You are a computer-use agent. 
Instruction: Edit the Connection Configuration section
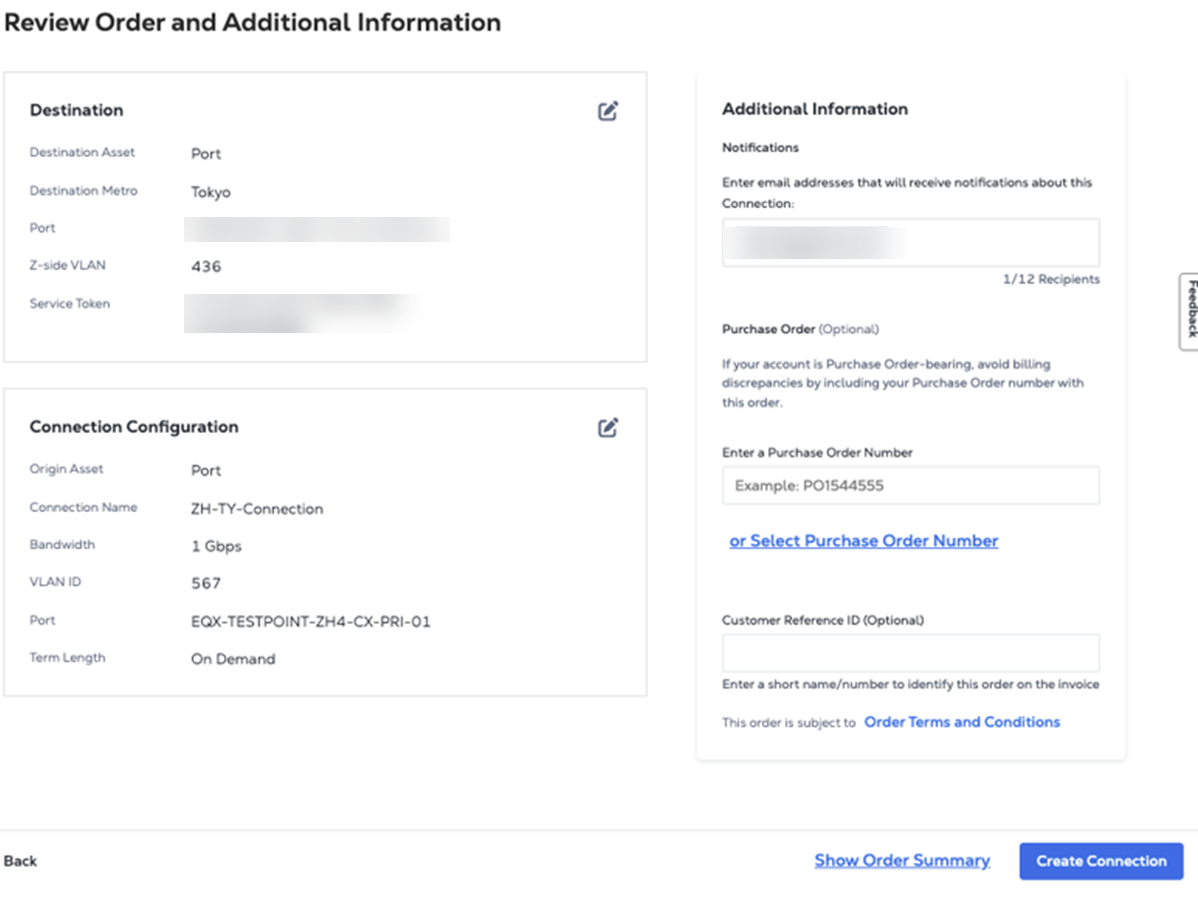(608, 428)
